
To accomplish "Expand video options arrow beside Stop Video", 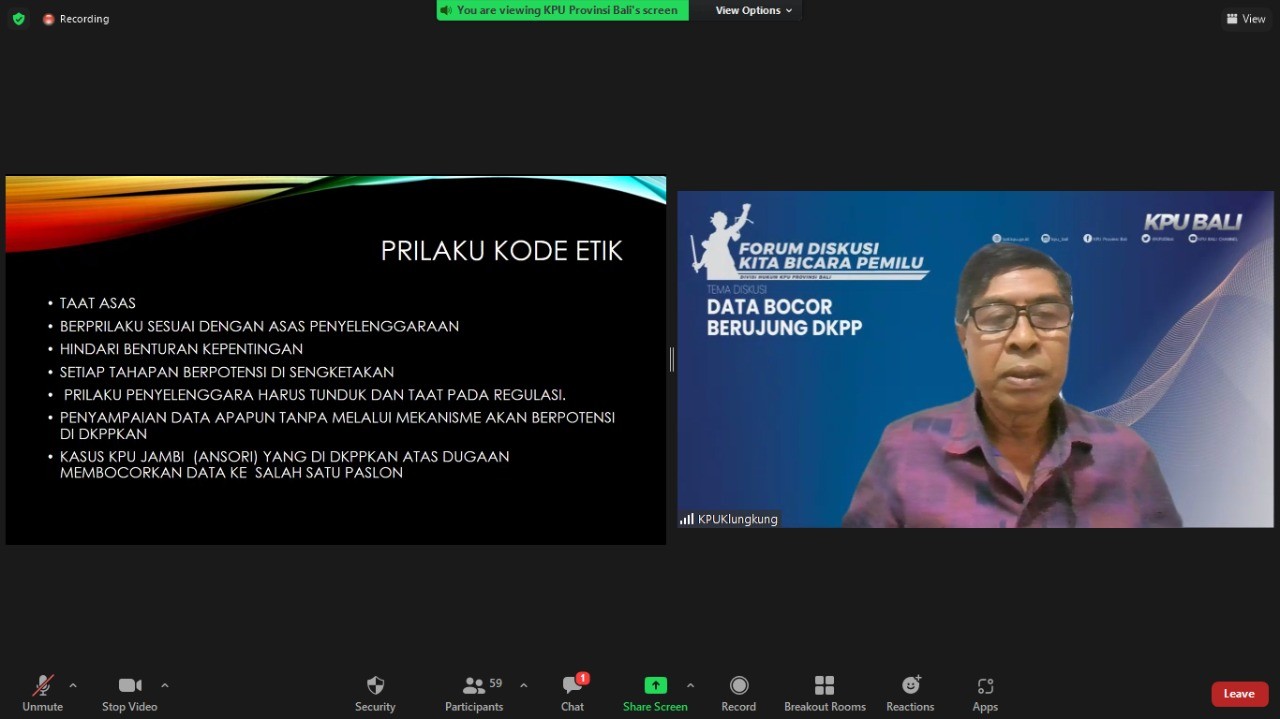I will (x=165, y=685).
